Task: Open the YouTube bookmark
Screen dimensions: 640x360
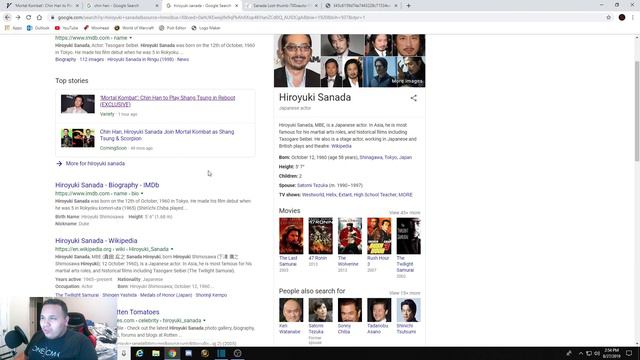Action: (66, 28)
